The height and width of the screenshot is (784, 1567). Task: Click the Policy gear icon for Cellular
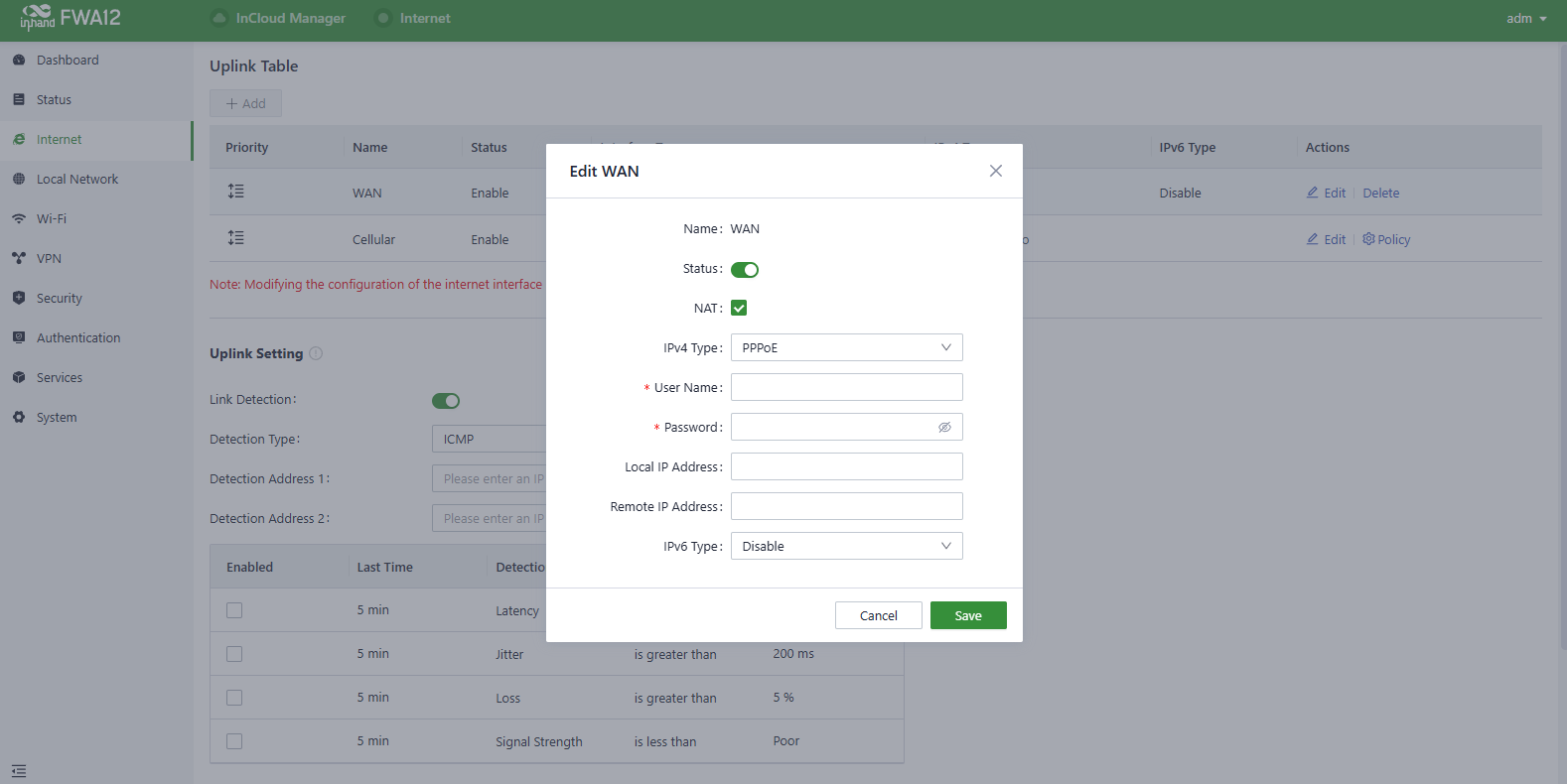(x=1368, y=239)
